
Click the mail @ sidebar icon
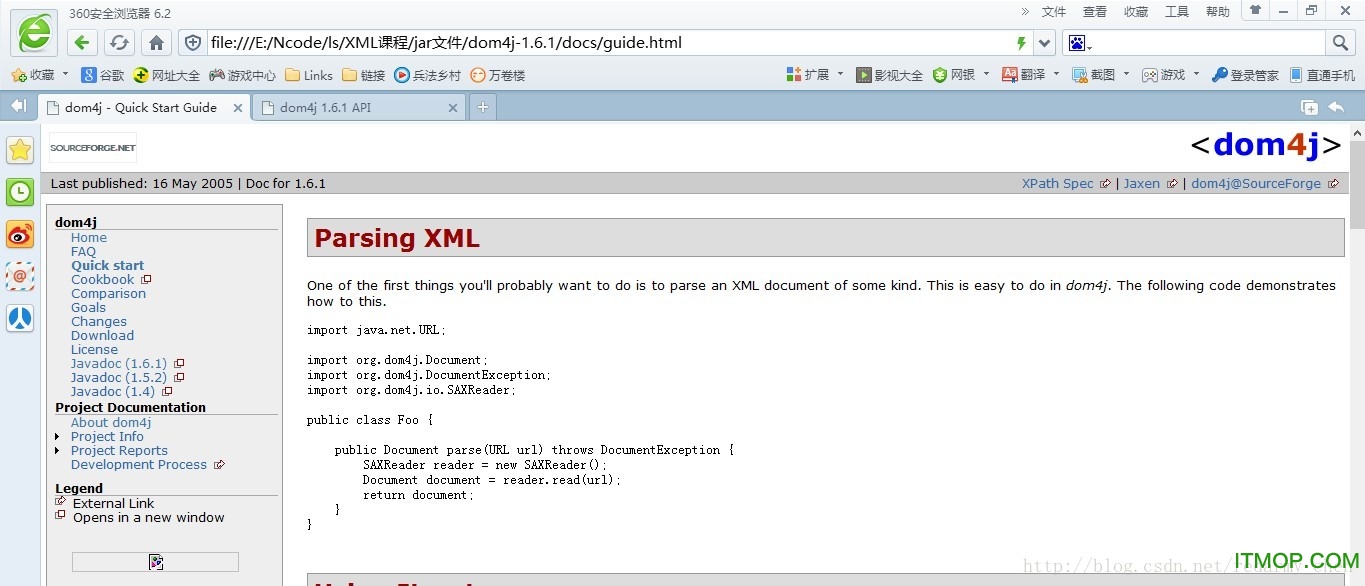(20, 276)
